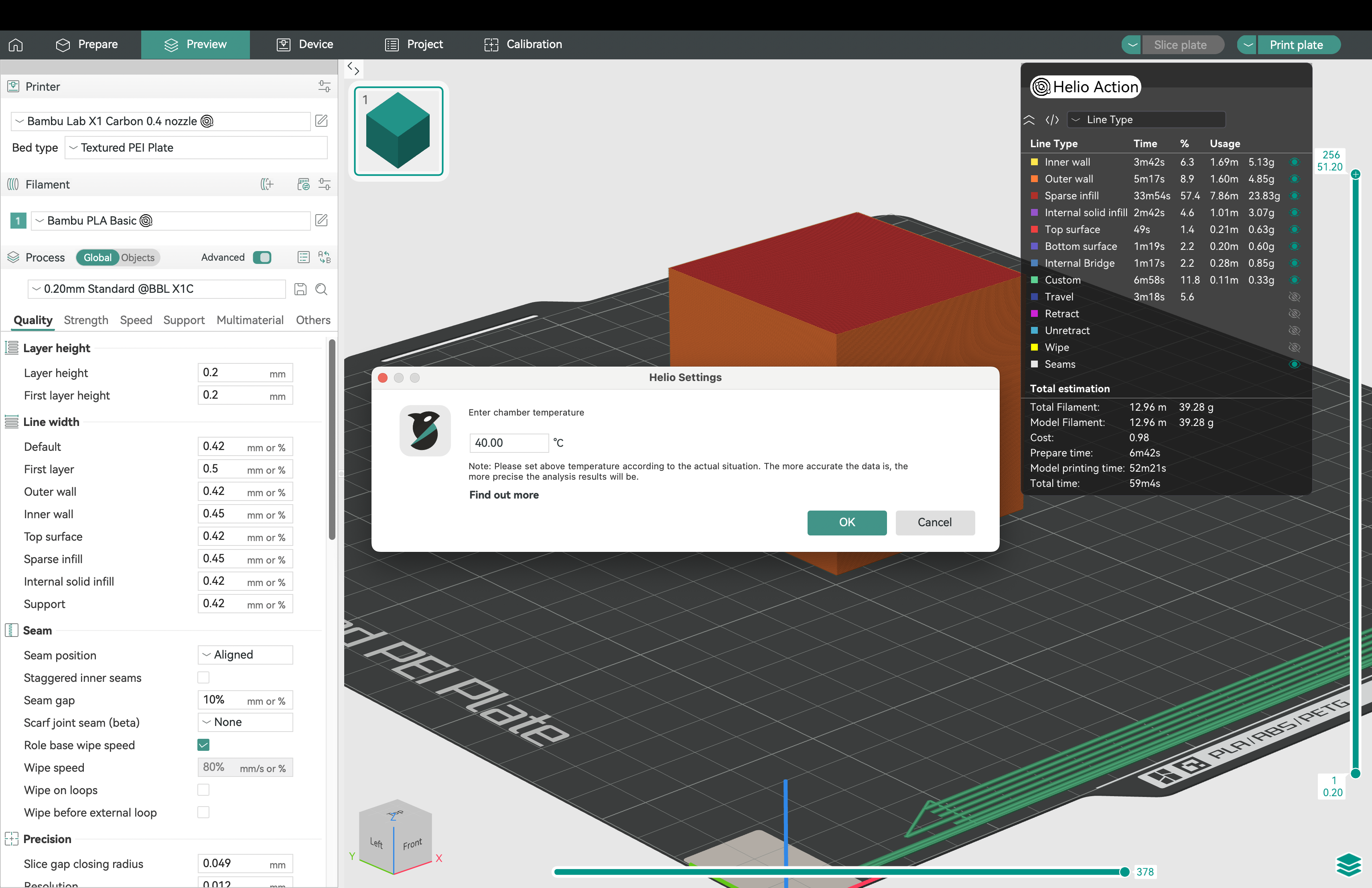This screenshot has height=888, width=1372.
Task: Click the horizontal move slider handle at 378
Action: (1124, 872)
